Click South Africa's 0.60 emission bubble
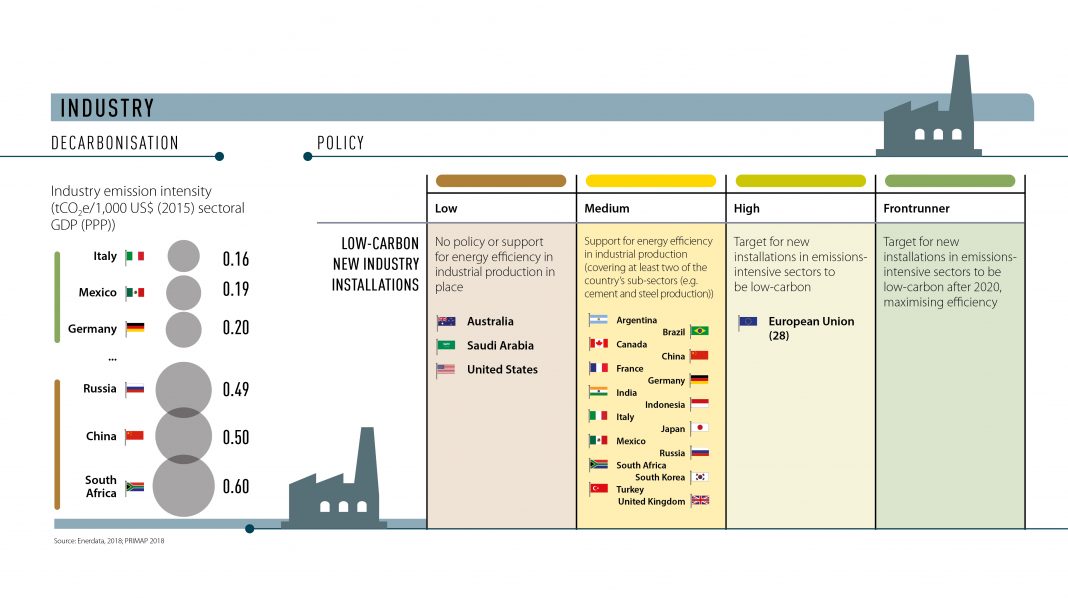This screenshot has height=598, width=1068. click(183, 487)
